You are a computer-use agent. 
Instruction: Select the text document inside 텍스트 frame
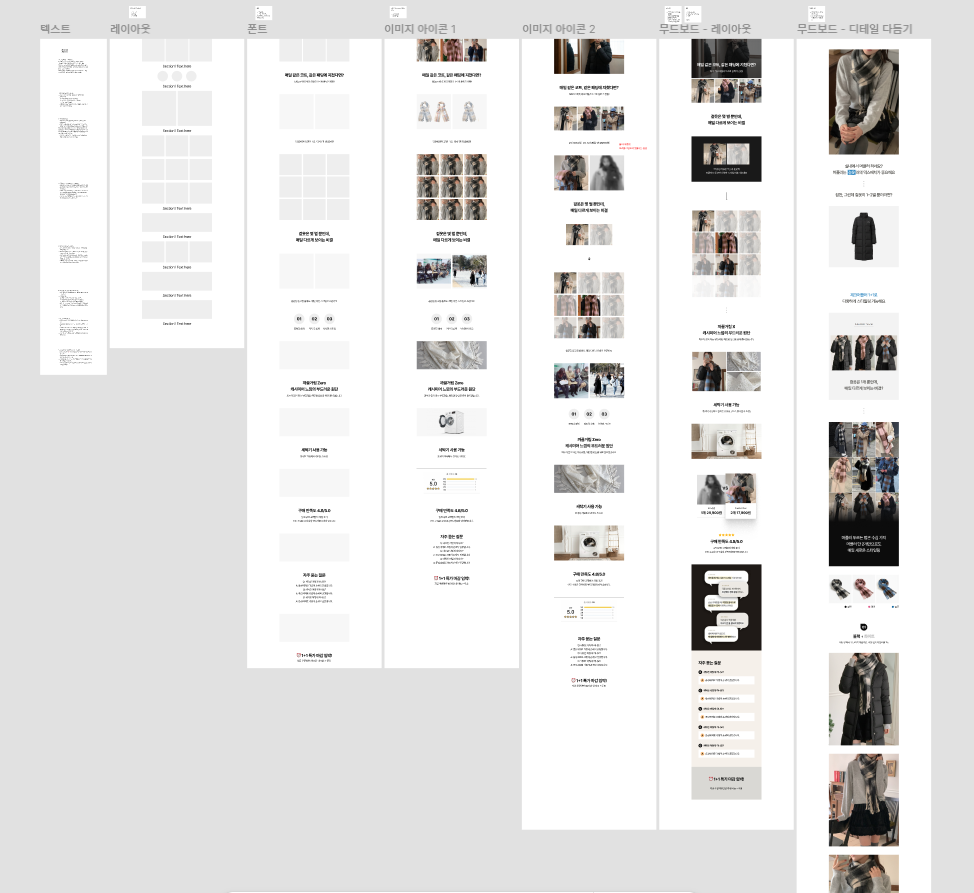pyautogui.click(x=73, y=207)
